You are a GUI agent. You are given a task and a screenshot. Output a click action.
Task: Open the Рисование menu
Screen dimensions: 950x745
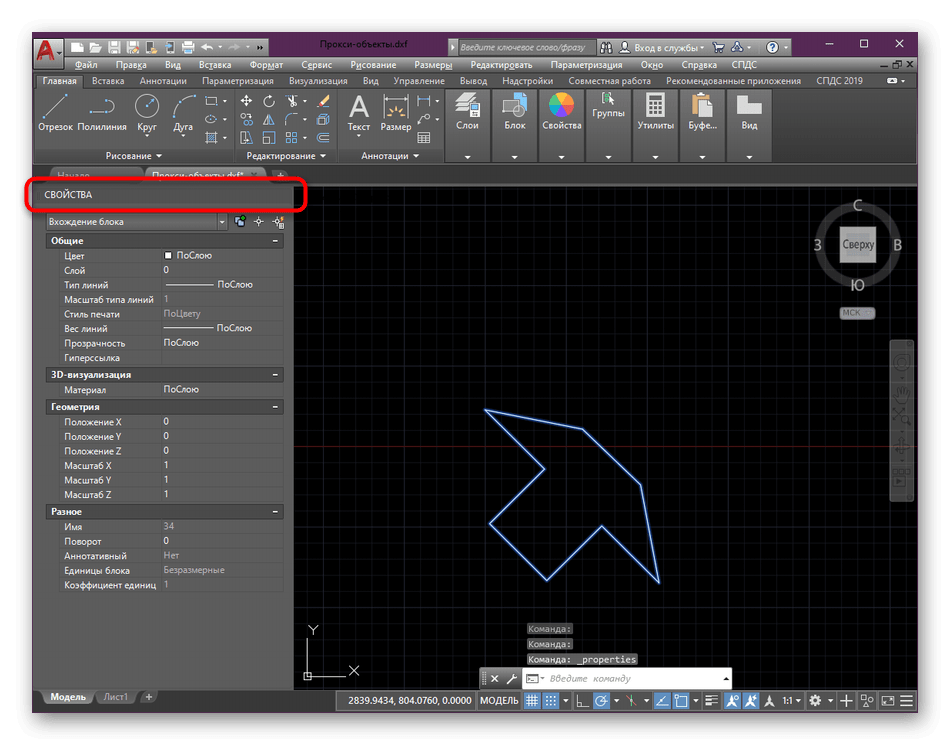tap(373, 65)
